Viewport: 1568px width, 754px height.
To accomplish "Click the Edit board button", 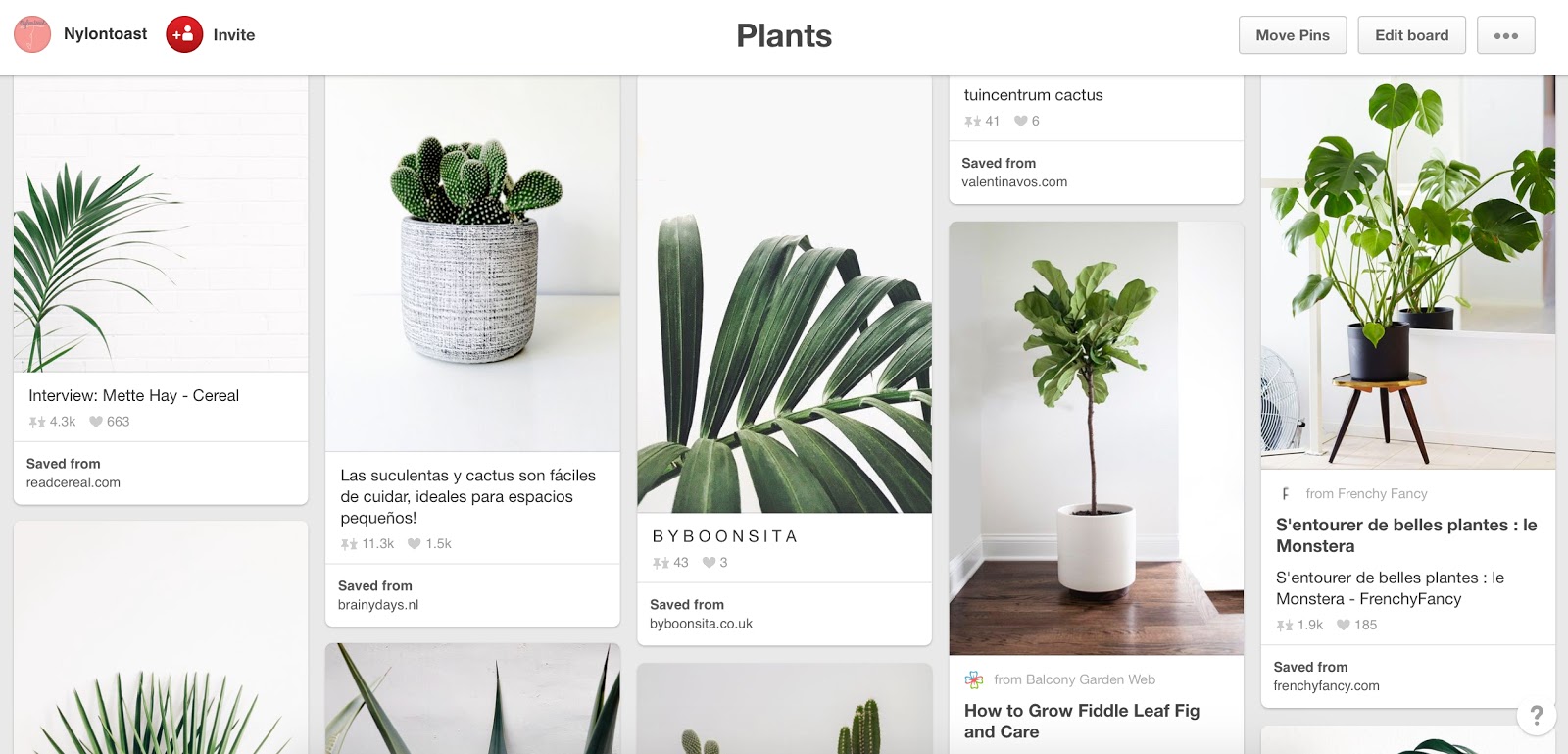I will (x=1411, y=35).
